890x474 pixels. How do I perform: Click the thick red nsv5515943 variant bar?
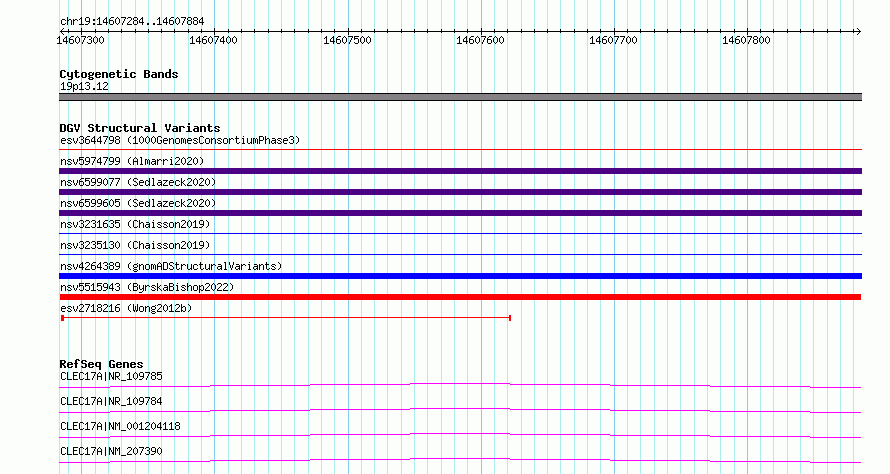pyautogui.click(x=460, y=297)
